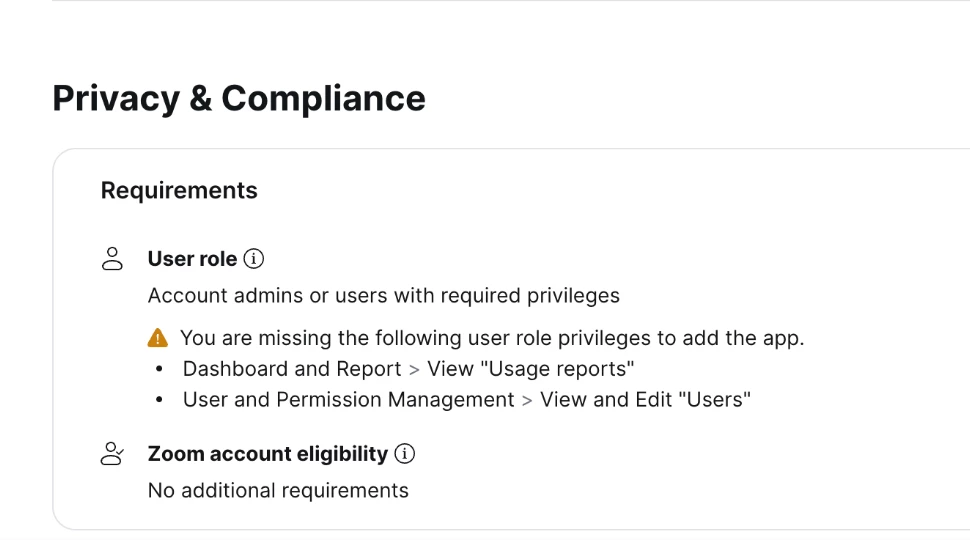Viewport: 970px width, 540px height.
Task: Click the Privacy & Compliance heading
Action: pyautogui.click(x=239, y=98)
